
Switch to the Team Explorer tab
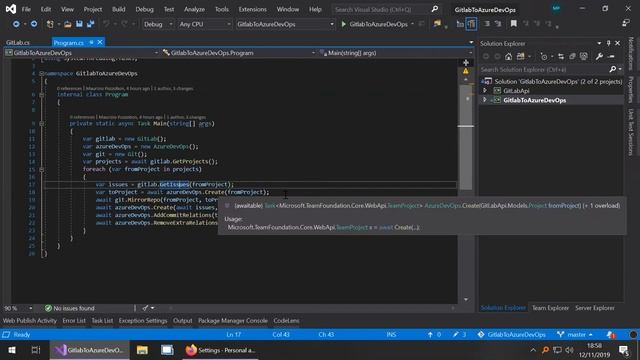pos(550,308)
